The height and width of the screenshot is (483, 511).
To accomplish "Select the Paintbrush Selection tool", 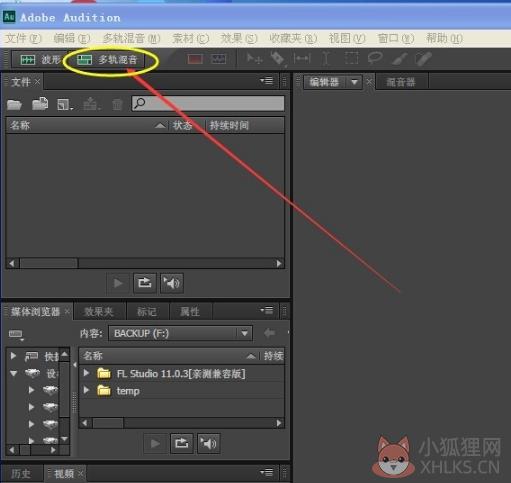I will 399,59.
